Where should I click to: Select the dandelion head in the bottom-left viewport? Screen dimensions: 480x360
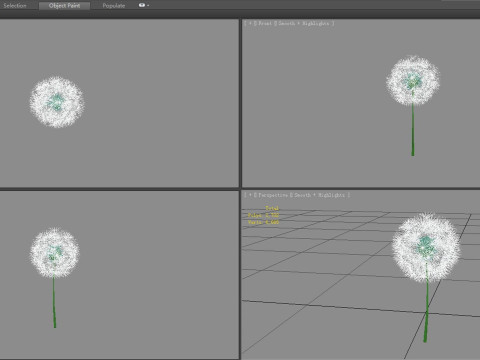pyautogui.click(x=55, y=253)
